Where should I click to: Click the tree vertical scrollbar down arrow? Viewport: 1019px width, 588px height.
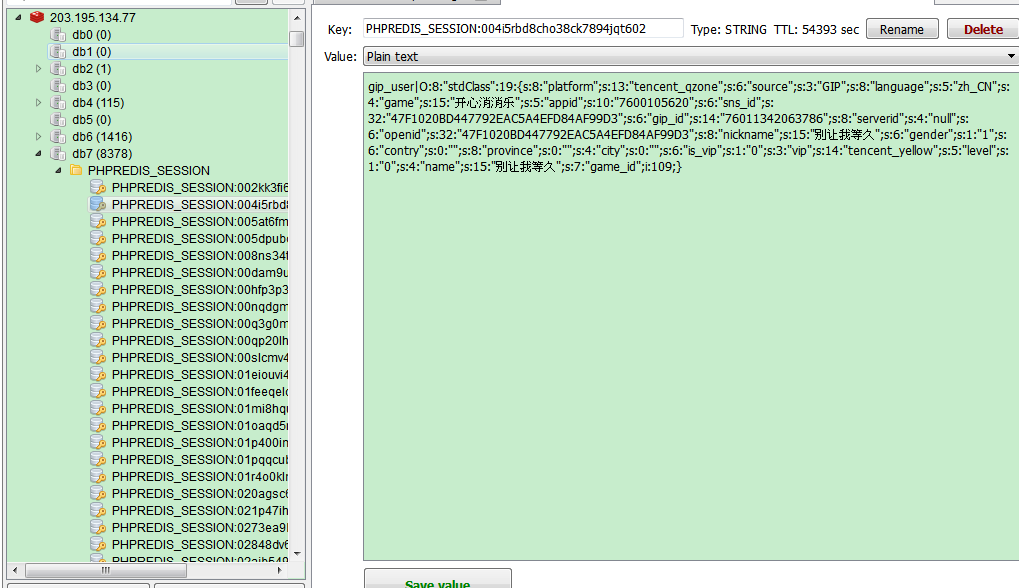pyautogui.click(x=297, y=554)
